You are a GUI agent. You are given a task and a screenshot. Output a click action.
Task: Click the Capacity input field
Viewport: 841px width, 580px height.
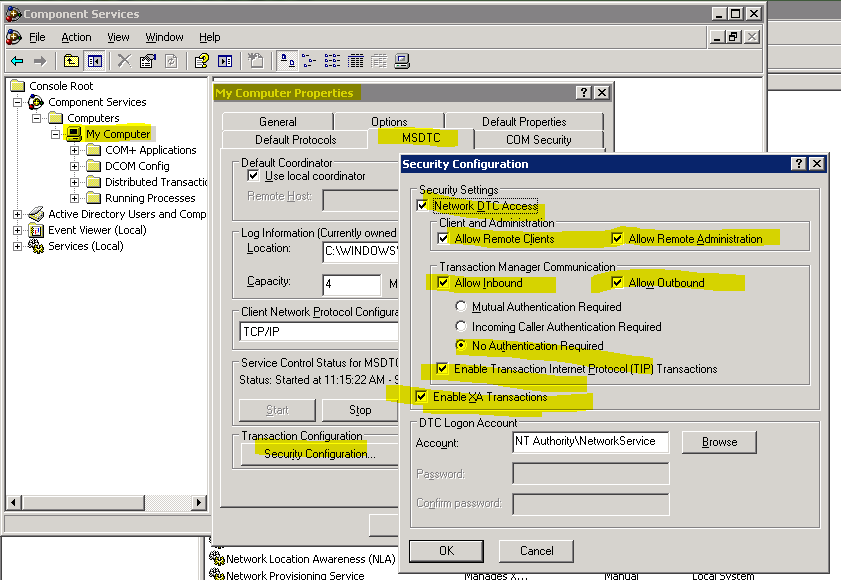[x=352, y=284]
